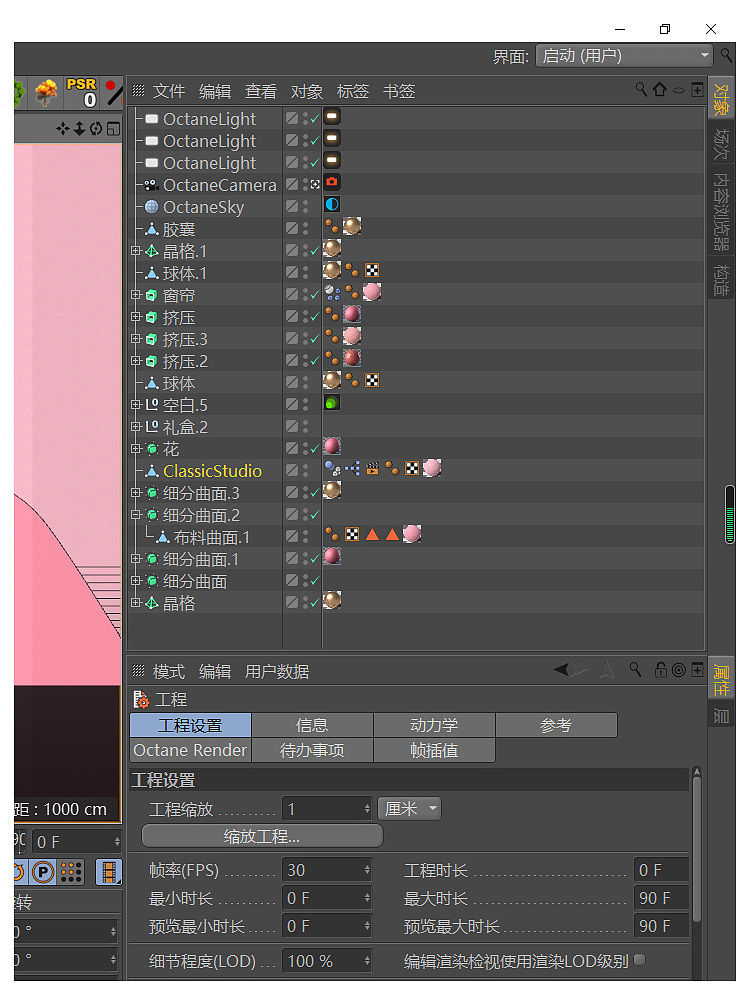Click the 缩放工程... button

(x=262, y=836)
